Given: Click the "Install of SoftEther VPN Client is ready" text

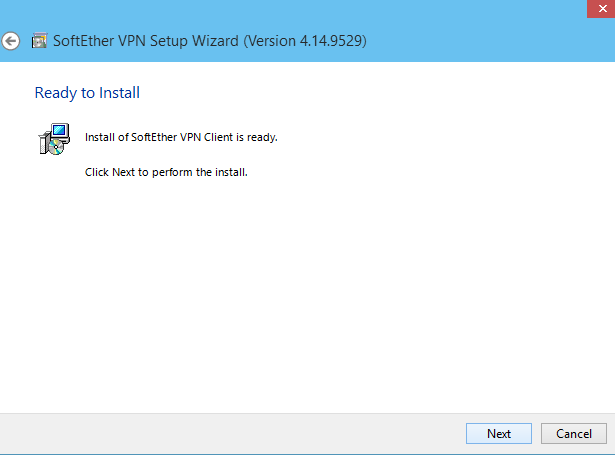Looking at the screenshot, I should point(181,137).
